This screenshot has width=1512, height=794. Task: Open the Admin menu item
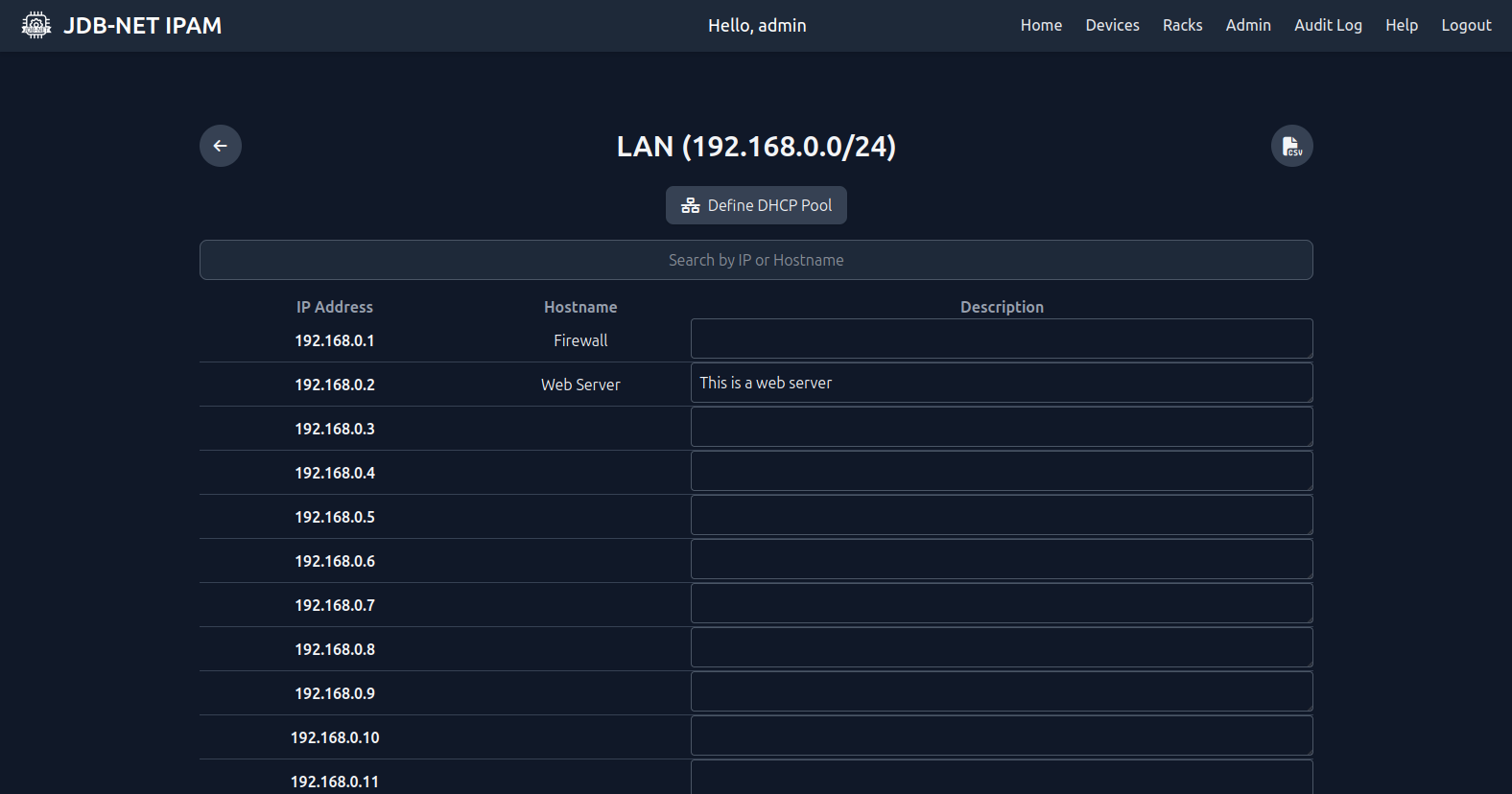[x=1248, y=25]
